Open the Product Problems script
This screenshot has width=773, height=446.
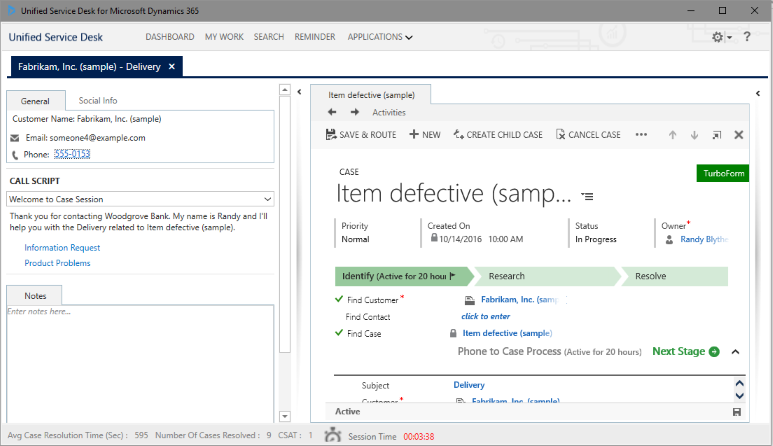[57, 263]
